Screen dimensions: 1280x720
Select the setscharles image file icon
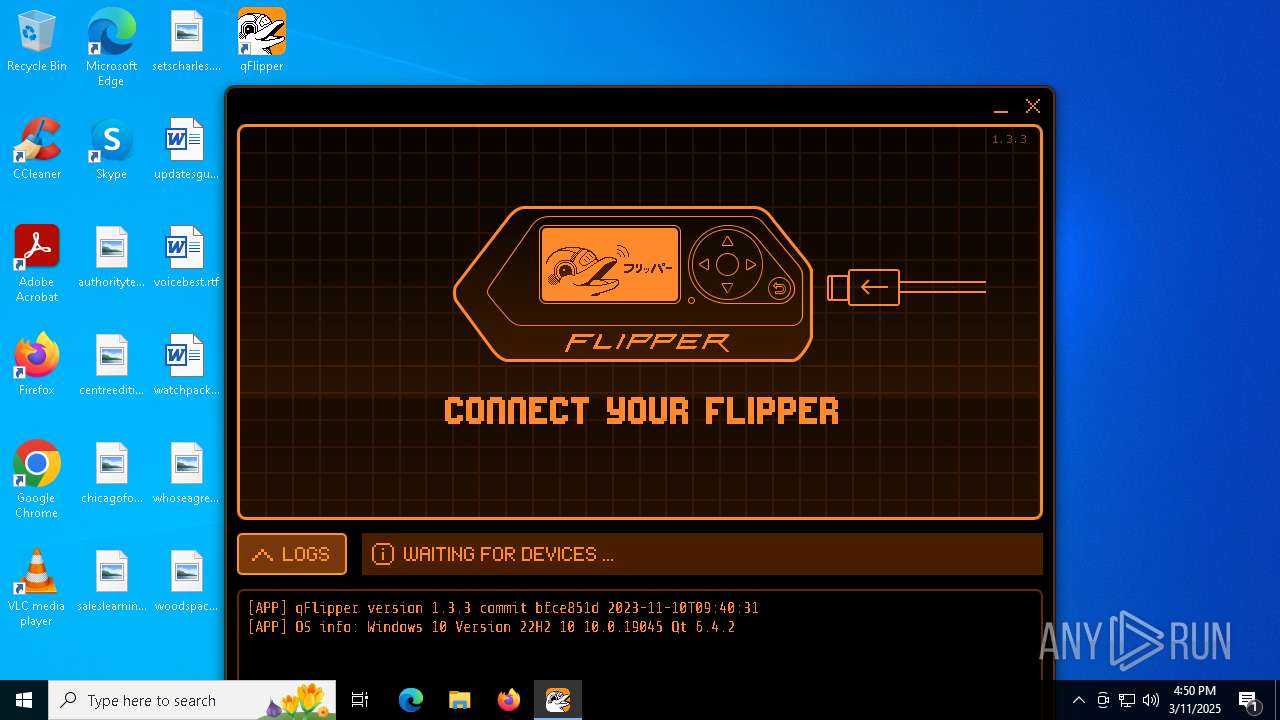(186, 42)
